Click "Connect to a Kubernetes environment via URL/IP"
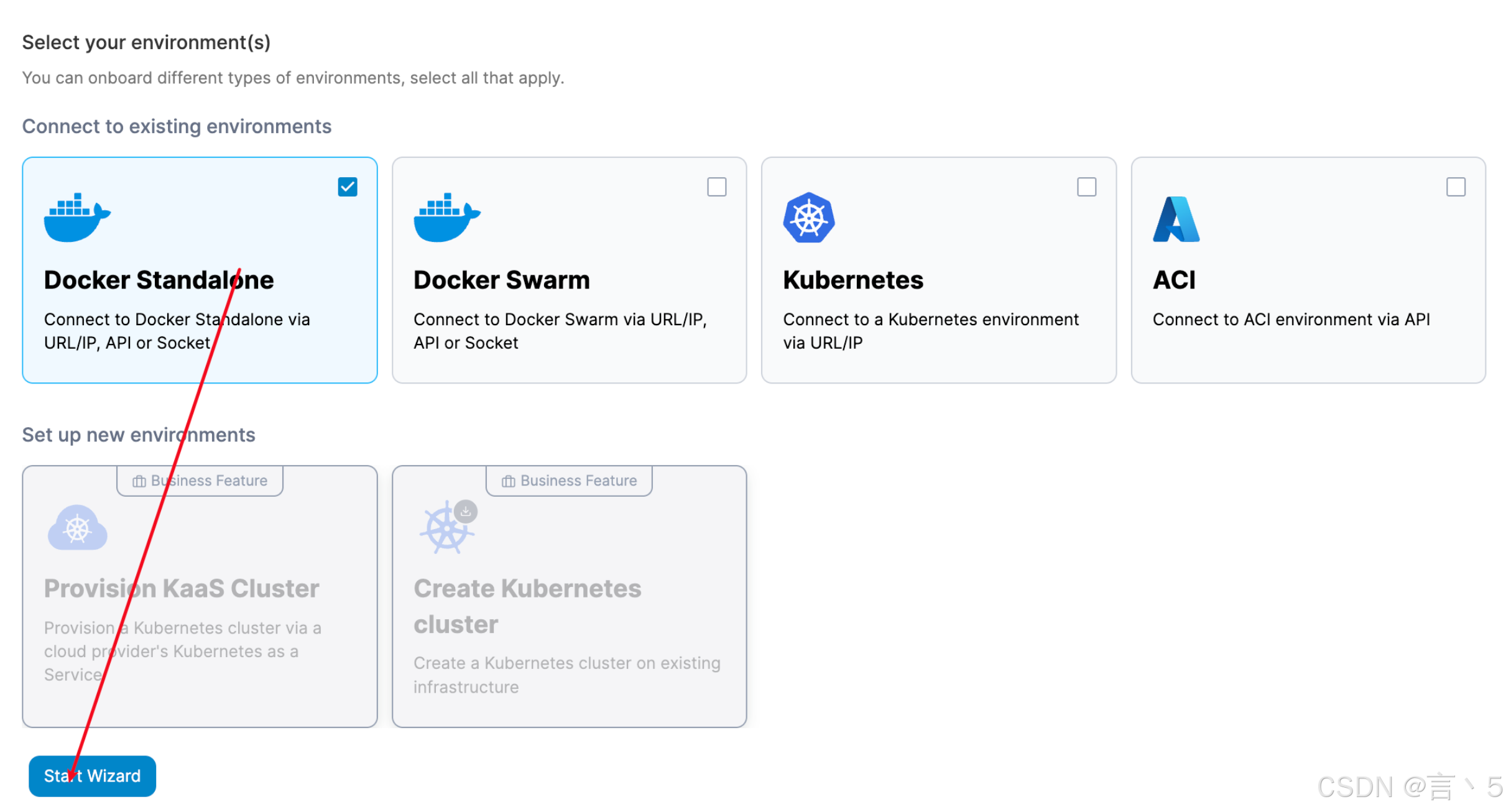The height and width of the screenshot is (812, 1506). tap(931, 331)
